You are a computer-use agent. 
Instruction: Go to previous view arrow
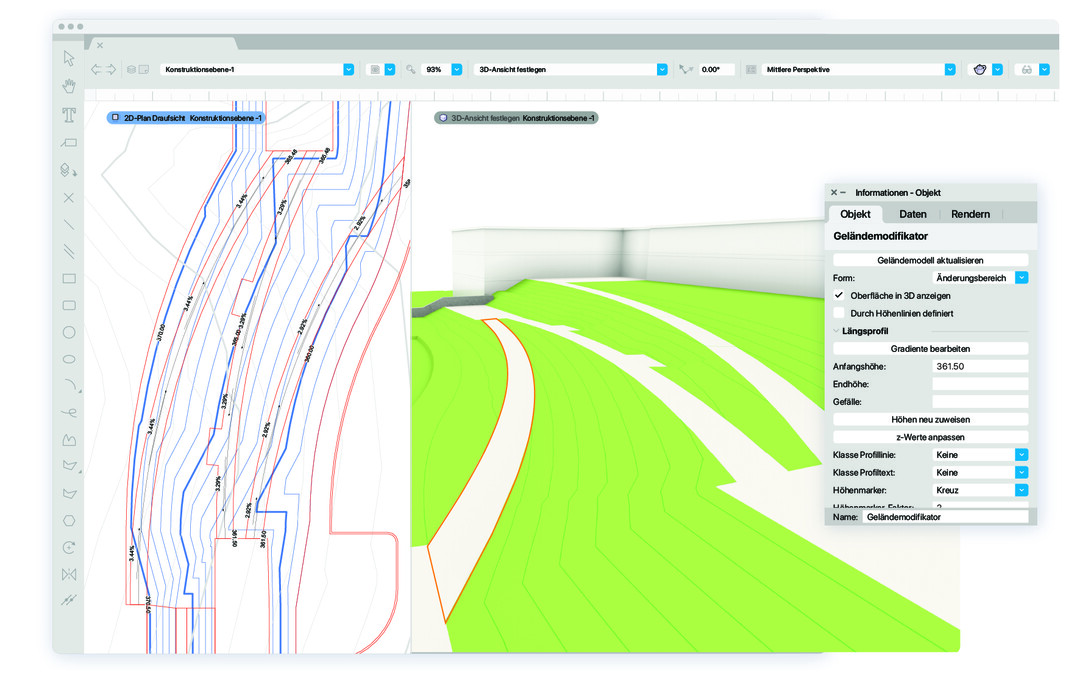tap(96, 70)
